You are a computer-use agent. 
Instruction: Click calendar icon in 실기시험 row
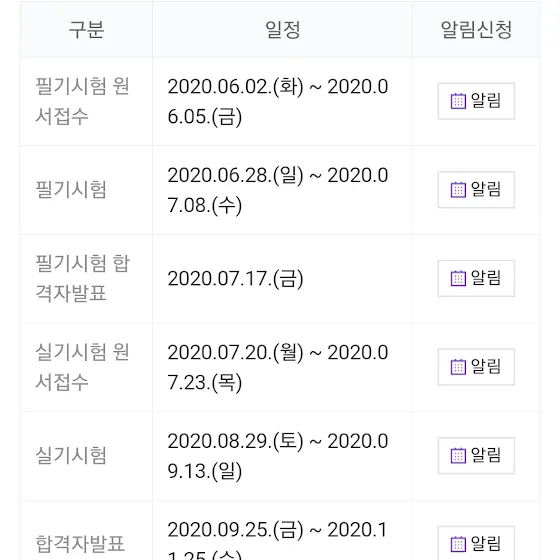(x=458, y=455)
